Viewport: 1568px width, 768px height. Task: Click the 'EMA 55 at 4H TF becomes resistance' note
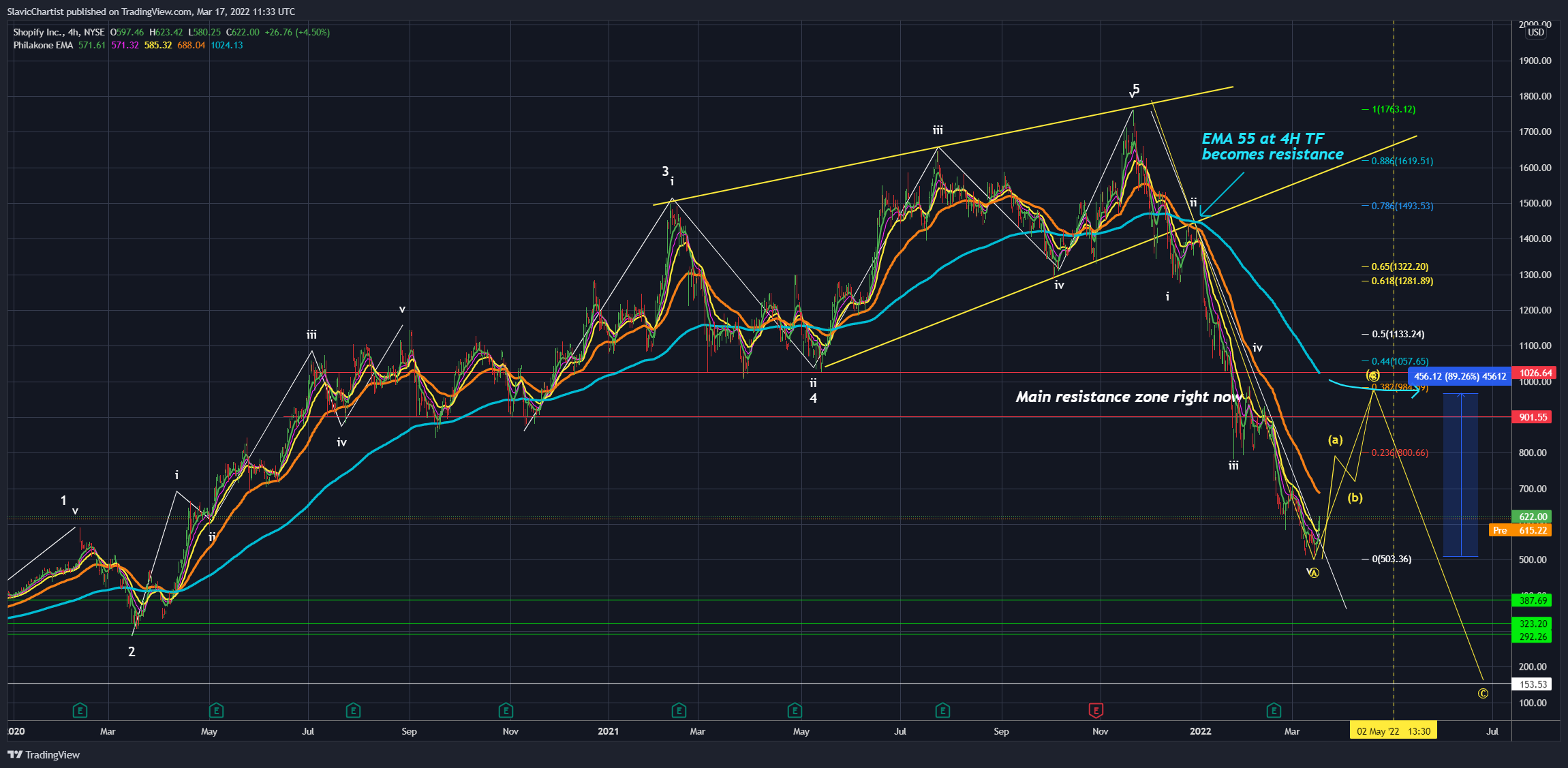(x=1272, y=147)
